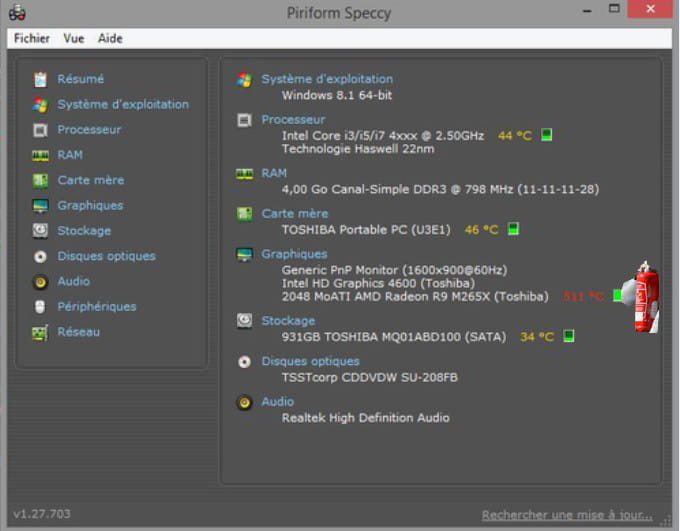Select Stockage in the sidebar list

(84, 230)
